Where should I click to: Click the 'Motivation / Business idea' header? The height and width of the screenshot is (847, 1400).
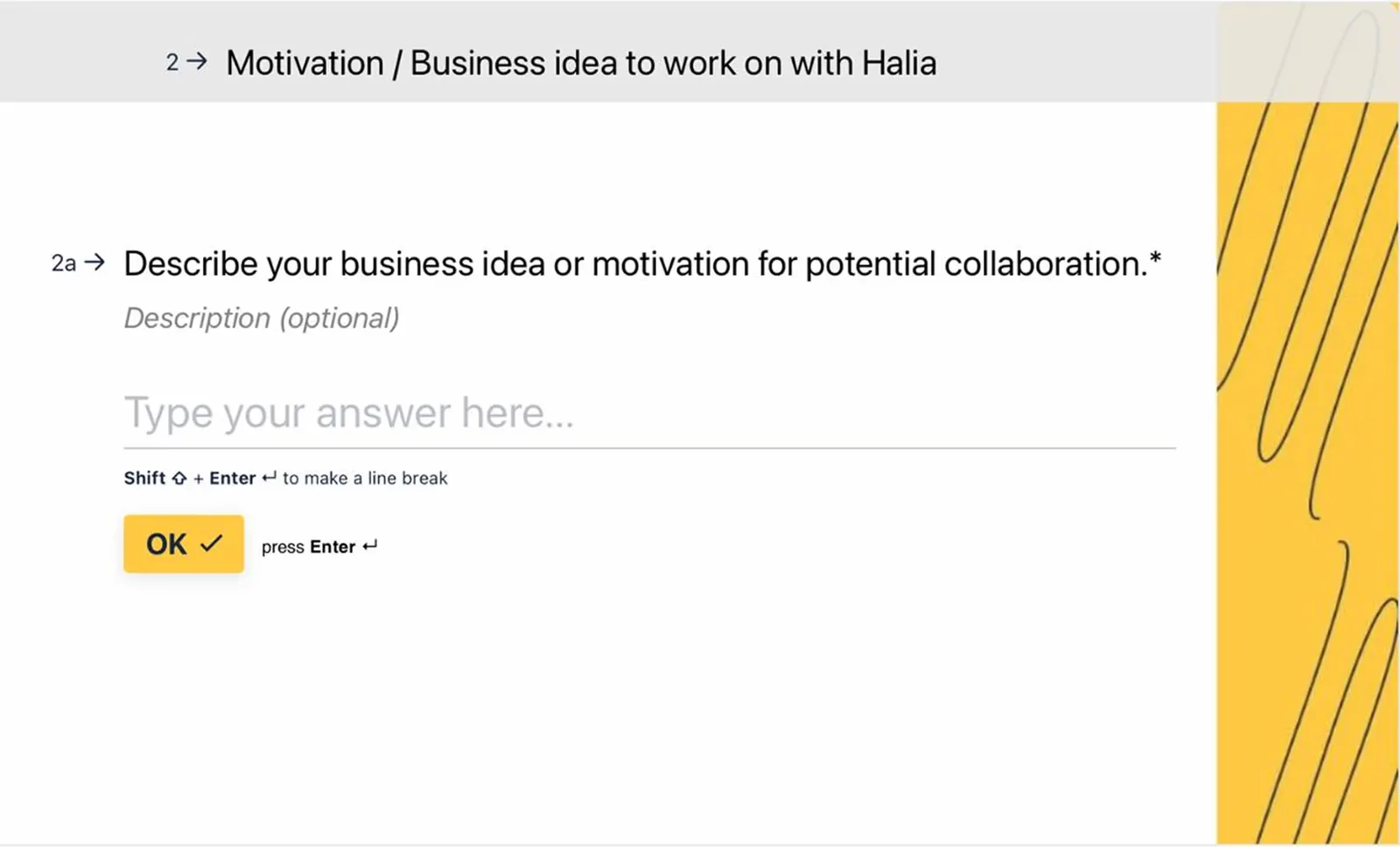(x=580, y=62)
